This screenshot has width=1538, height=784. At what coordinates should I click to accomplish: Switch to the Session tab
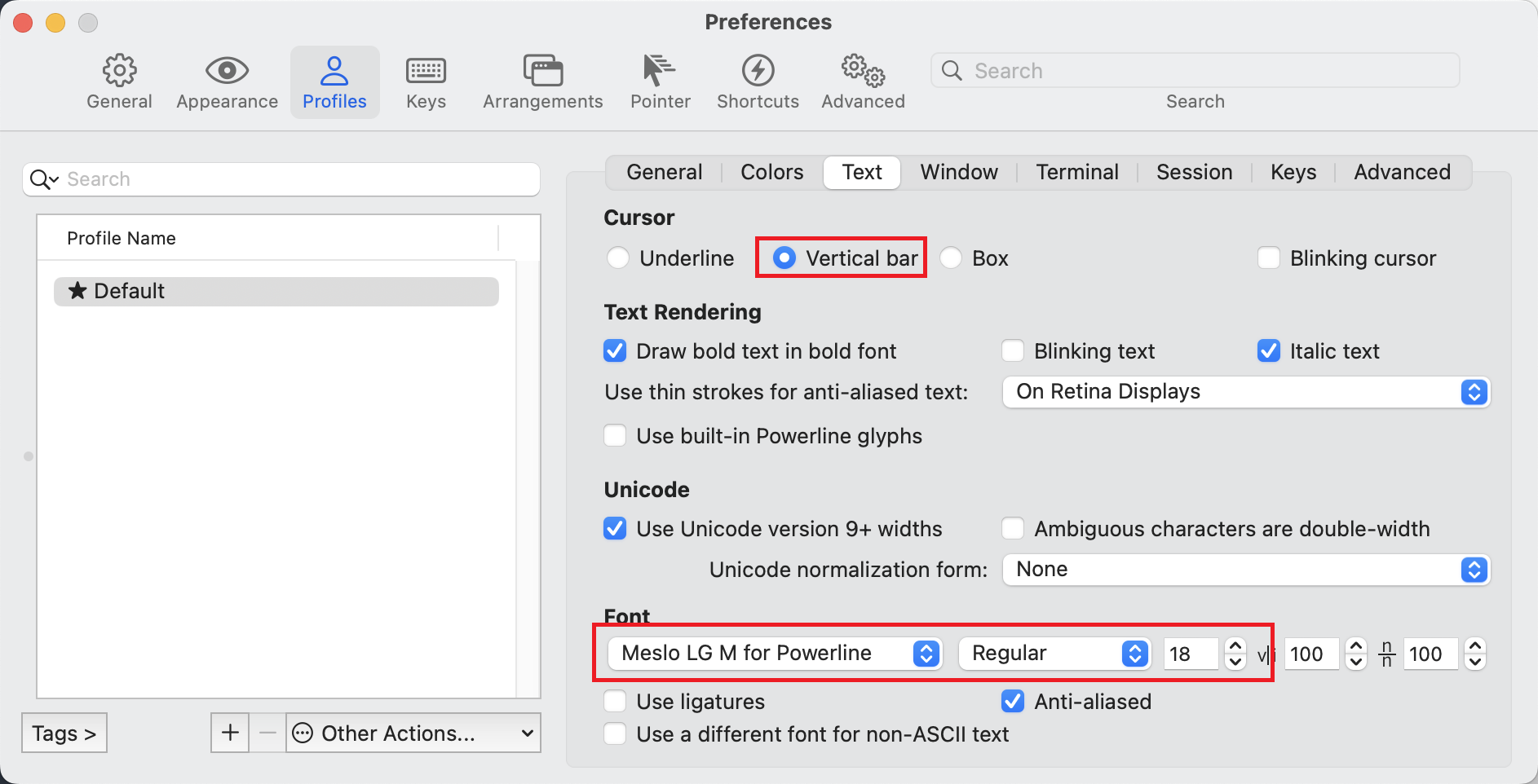tap(1195, 172)
